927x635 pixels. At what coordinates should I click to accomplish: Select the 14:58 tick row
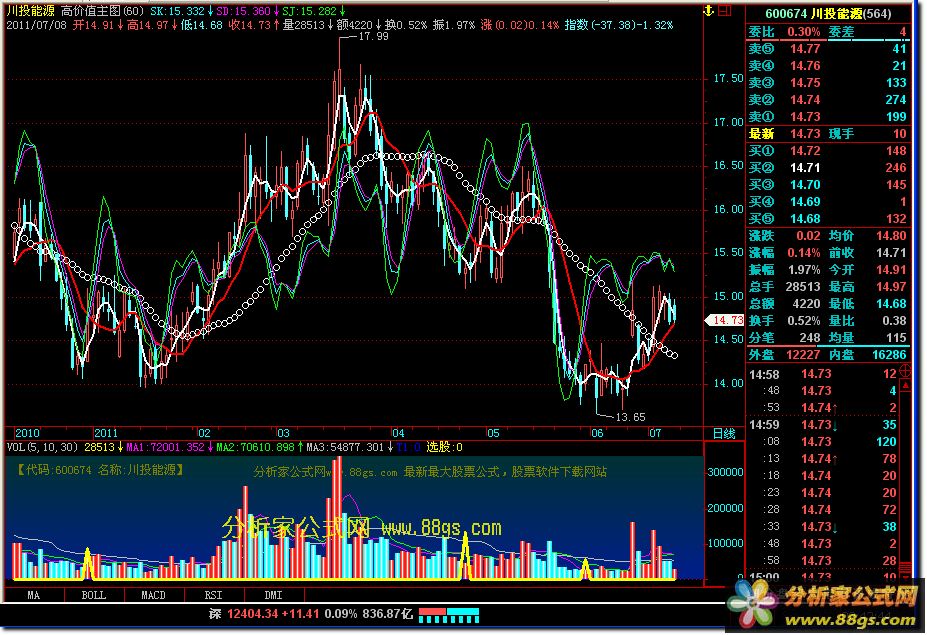[823, 374]
